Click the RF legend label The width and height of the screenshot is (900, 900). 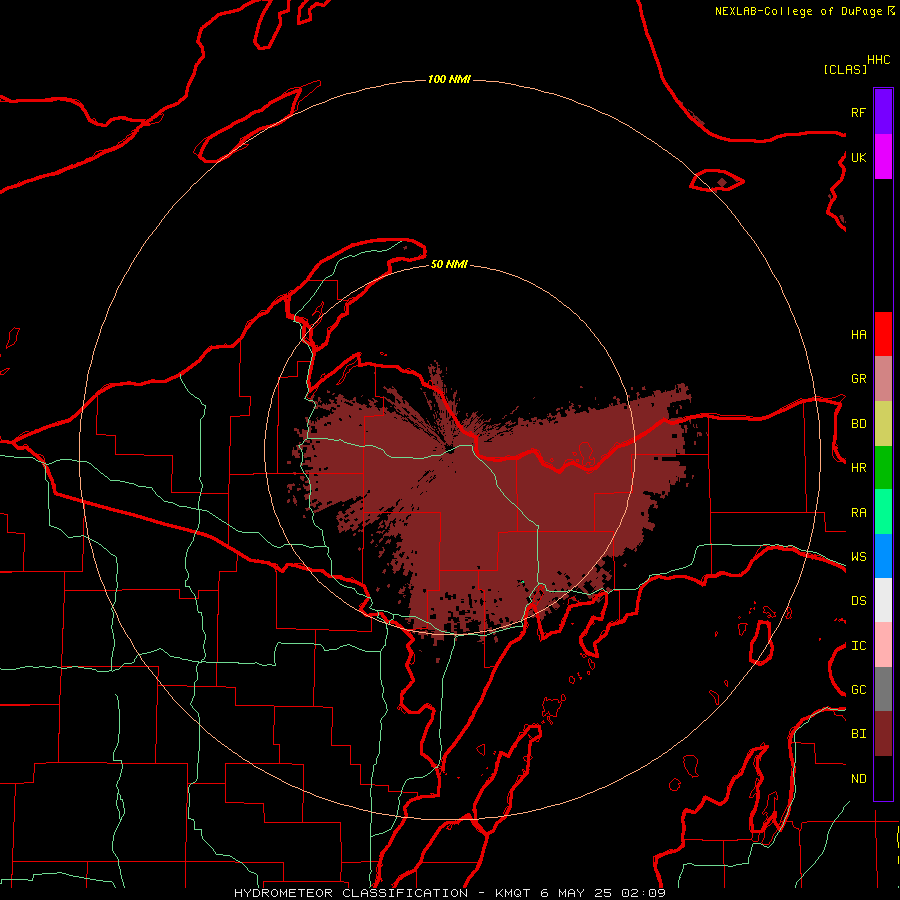pyautogui.click(x=858, y=112)
